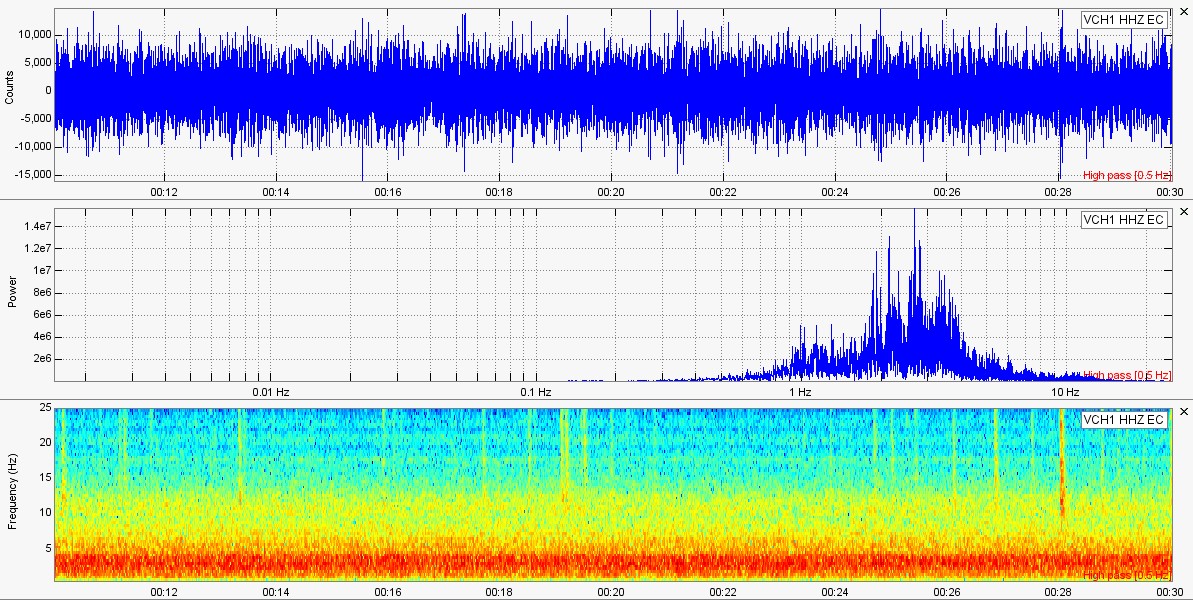Click the -15,000 counts tick label
Viewport: 1193px width, 600px height.
pyautogui.click(x=33, y=174)
